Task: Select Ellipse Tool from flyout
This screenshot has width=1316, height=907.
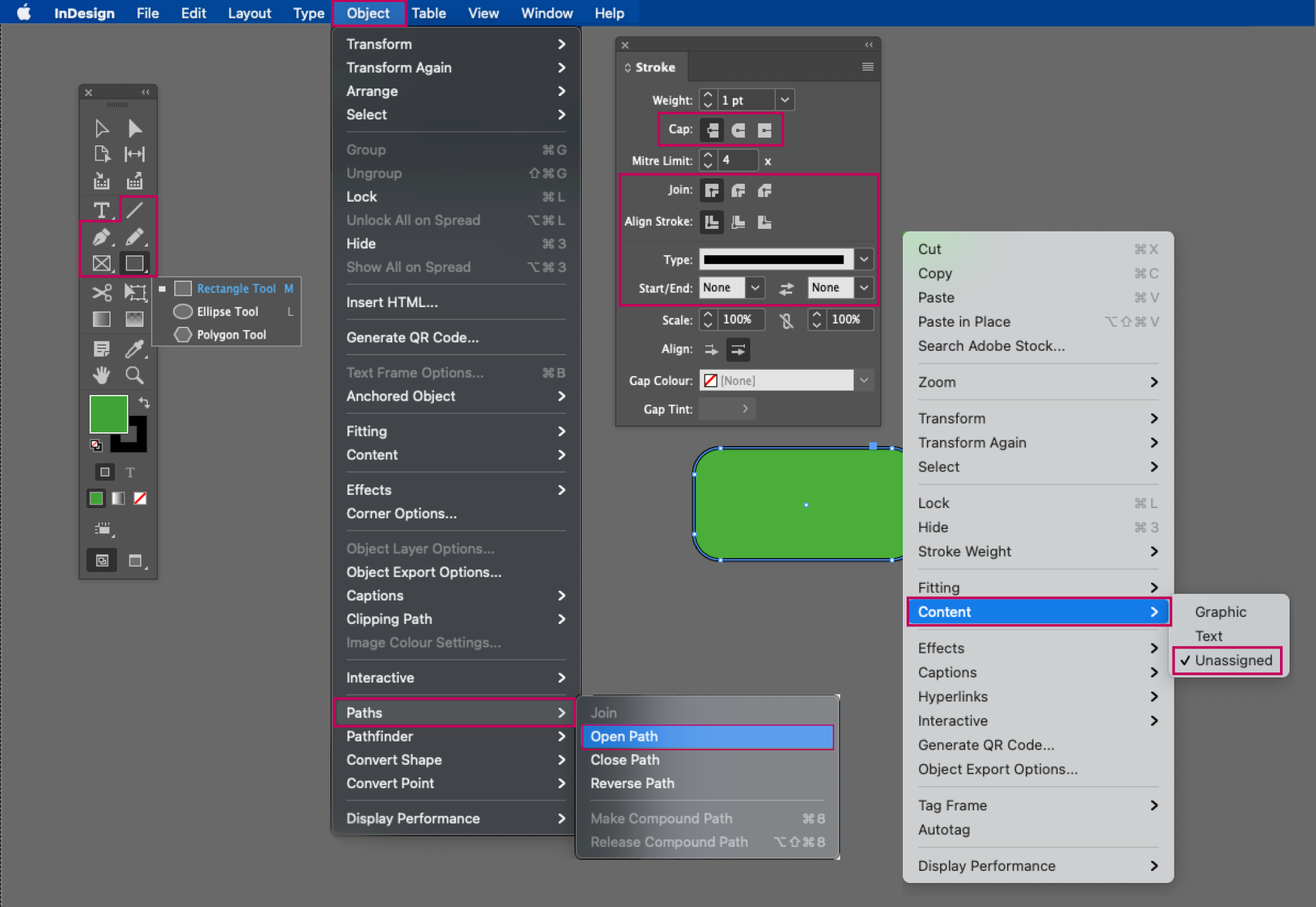Action: (x=227, y=312)
